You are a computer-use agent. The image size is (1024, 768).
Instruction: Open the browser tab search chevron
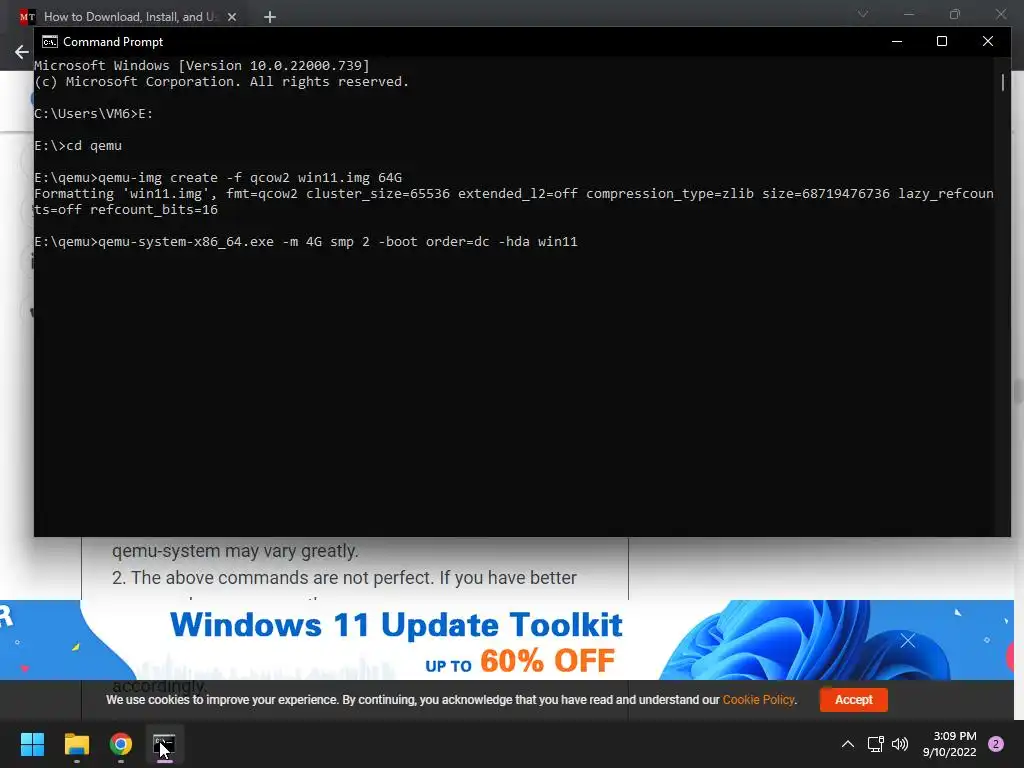coord(863,14)
